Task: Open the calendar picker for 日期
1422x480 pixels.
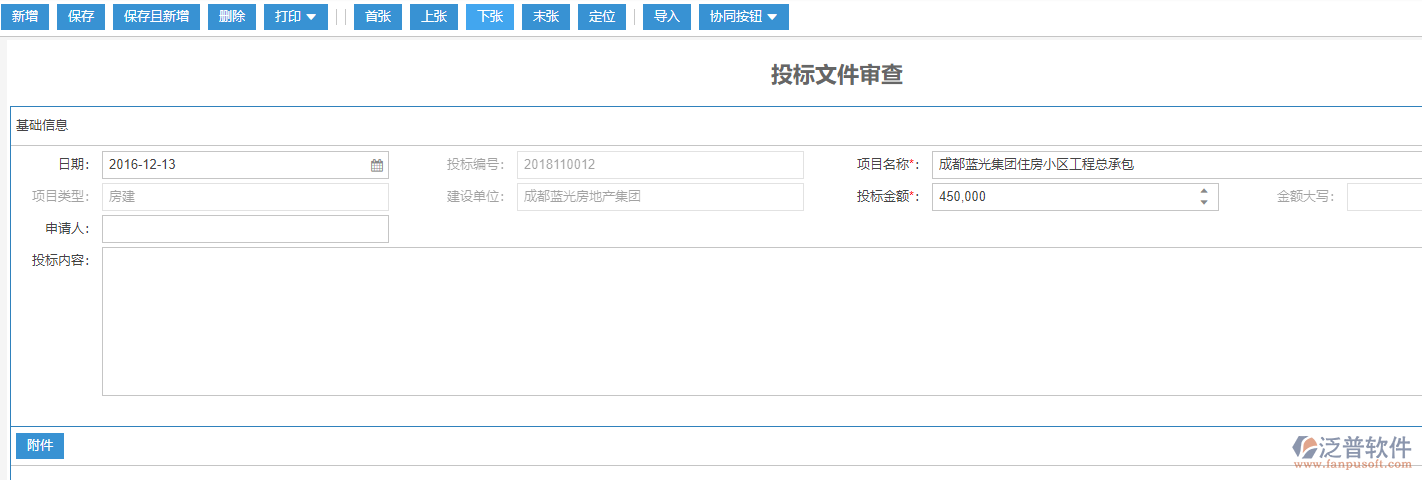Action: (x=377, y=165)
